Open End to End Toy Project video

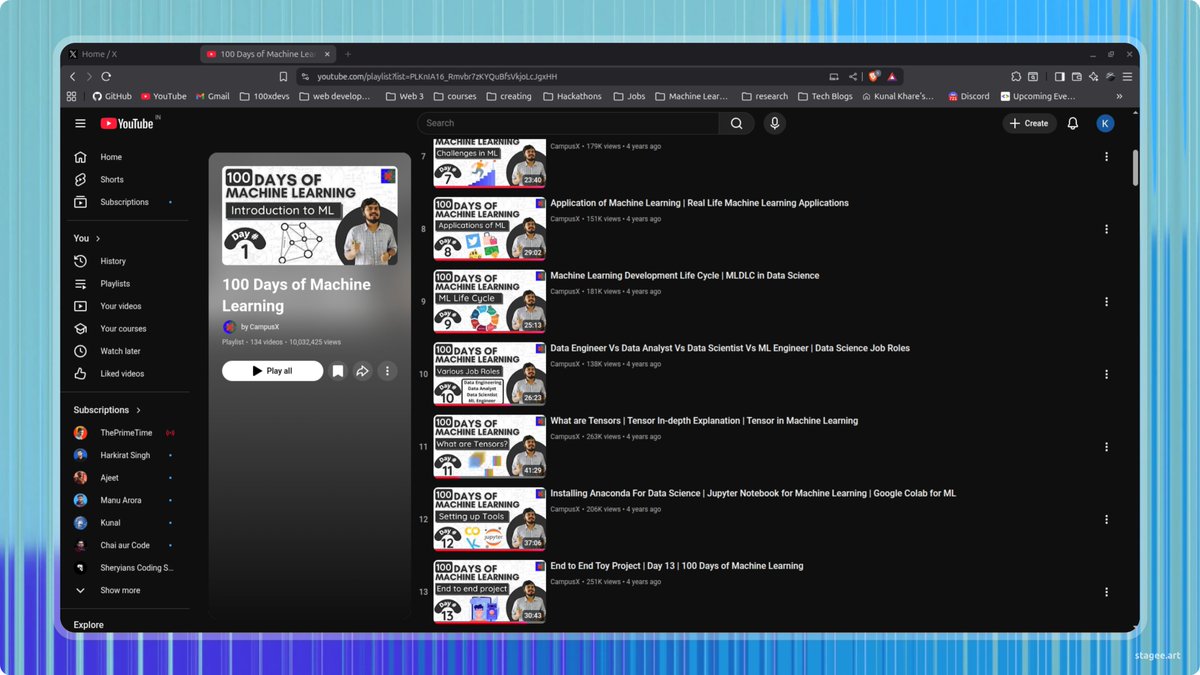[677, 566]
